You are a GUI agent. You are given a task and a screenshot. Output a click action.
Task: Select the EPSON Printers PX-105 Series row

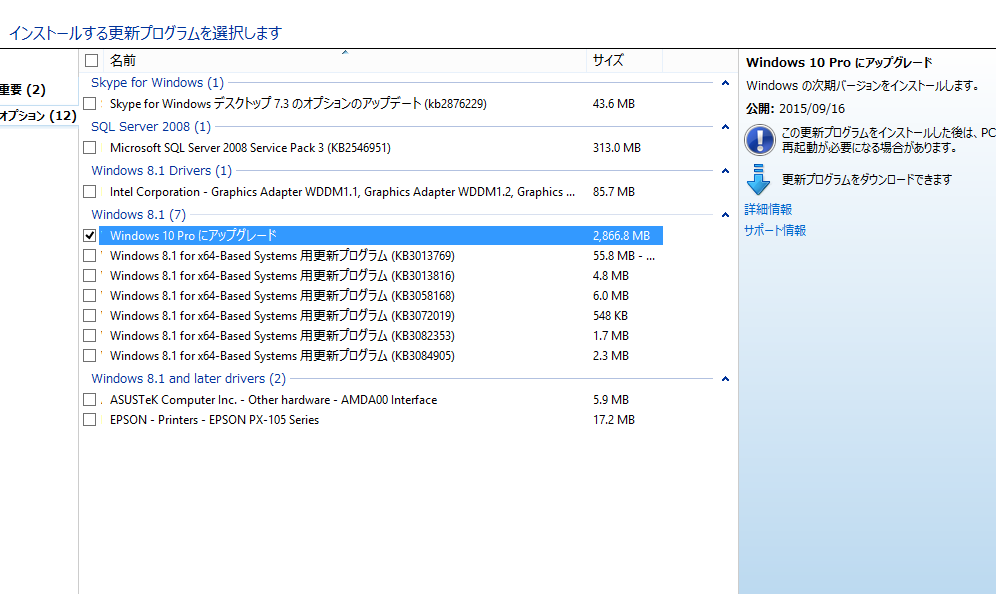pyautogui.click(x=380, y=419)
